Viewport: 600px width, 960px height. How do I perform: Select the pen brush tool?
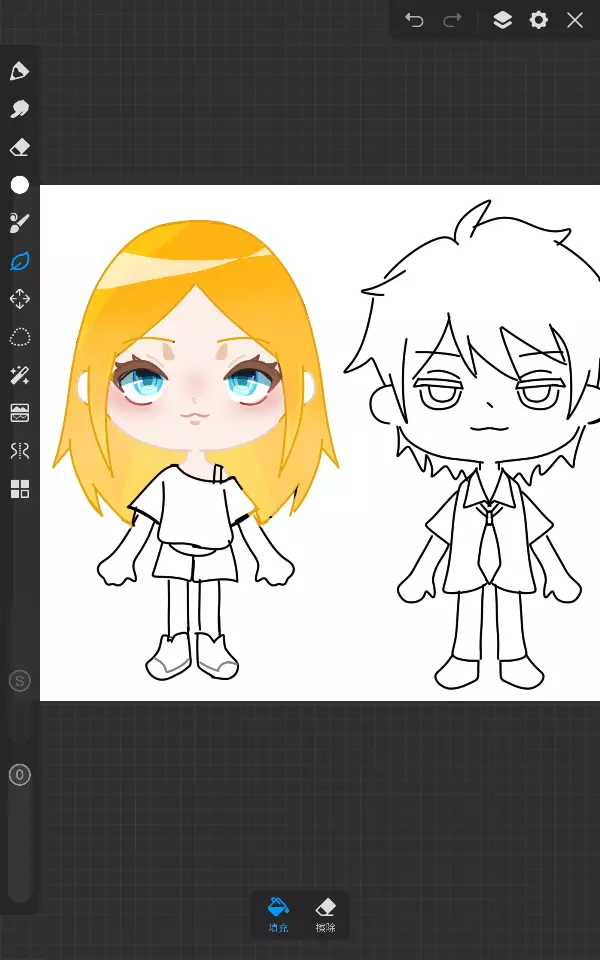(x=20, y=71)
